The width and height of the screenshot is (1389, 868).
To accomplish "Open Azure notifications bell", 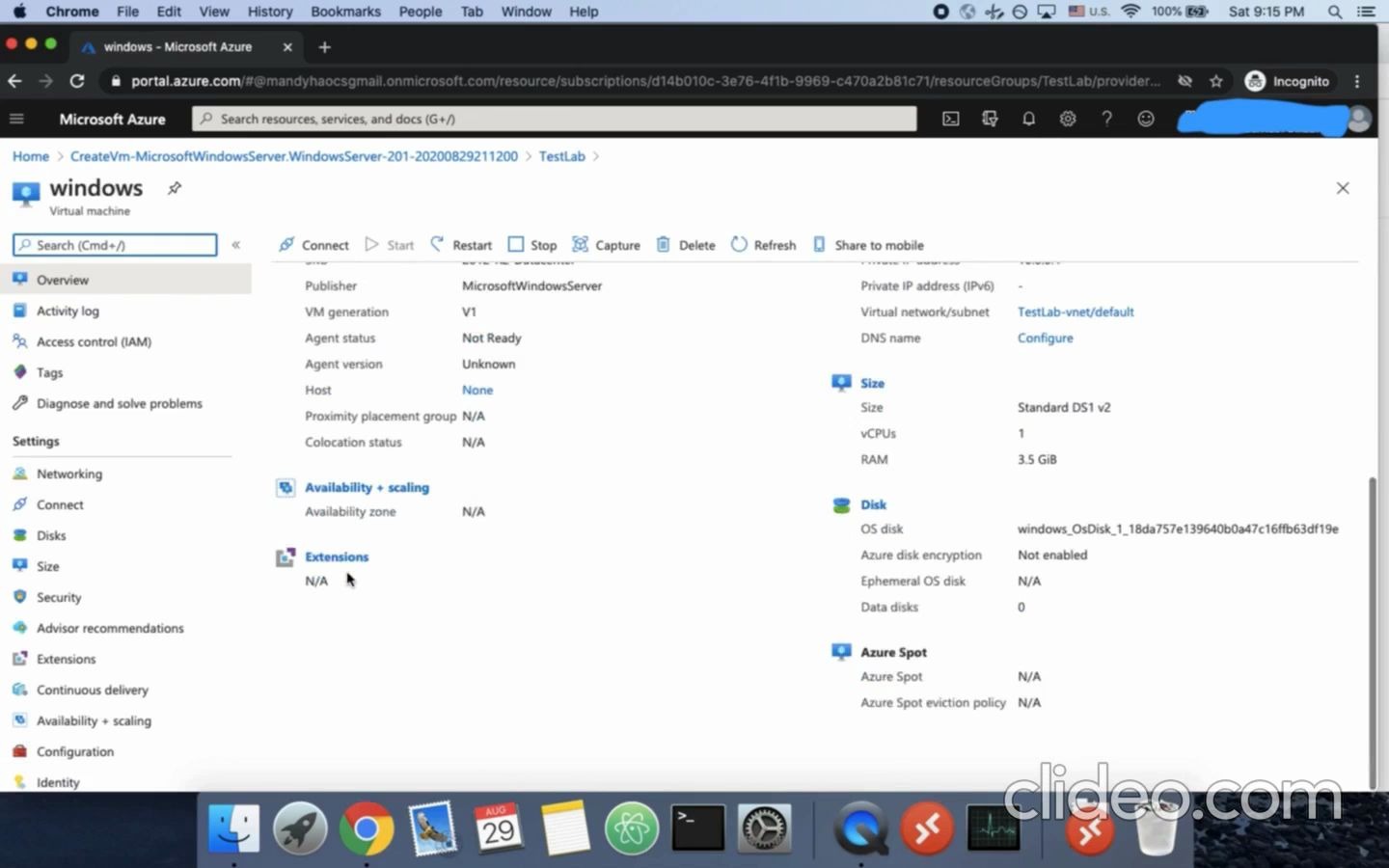I will tap(1028, 119).
